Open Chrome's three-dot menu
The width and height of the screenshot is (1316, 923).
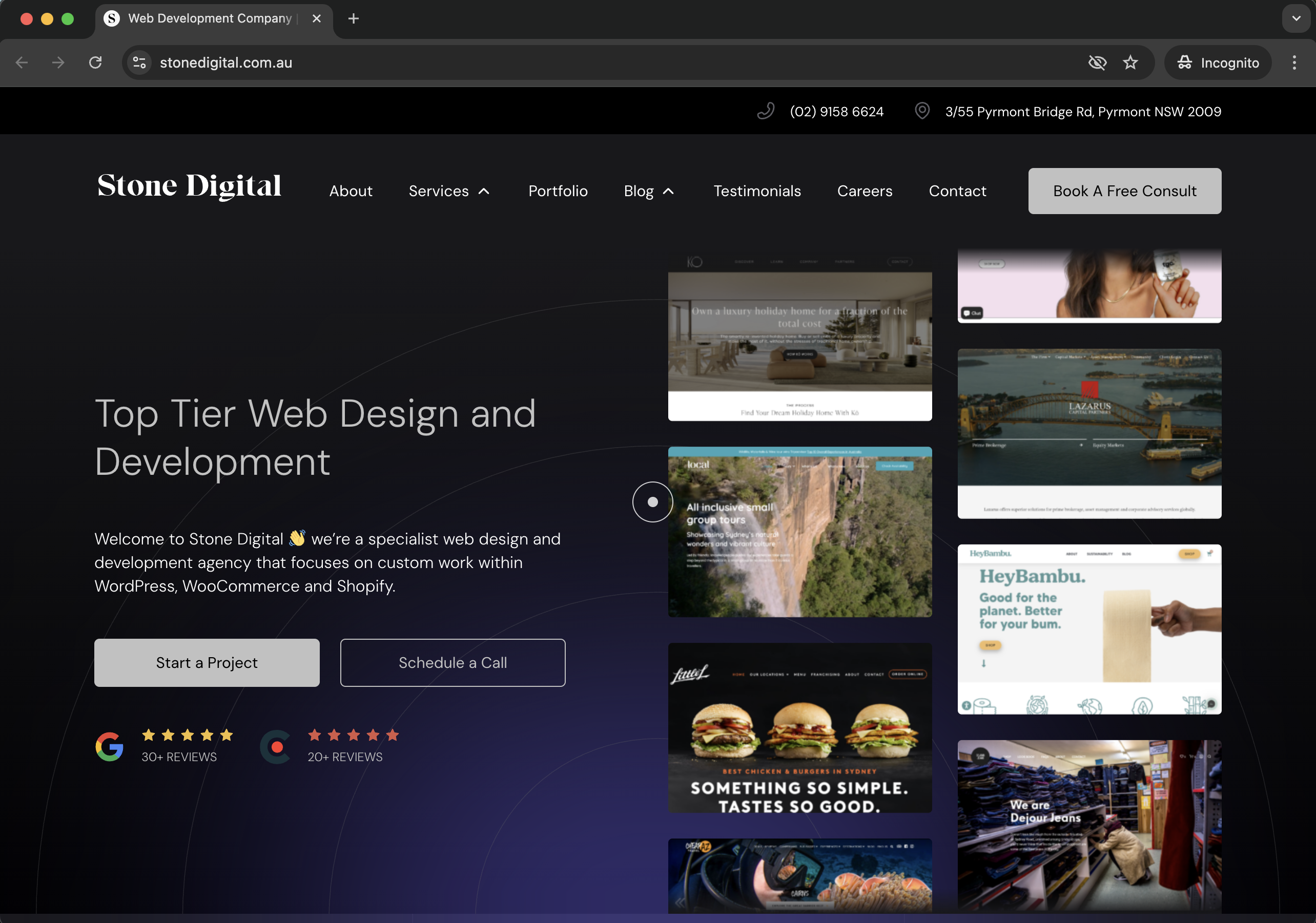[x=1293, y=62]
